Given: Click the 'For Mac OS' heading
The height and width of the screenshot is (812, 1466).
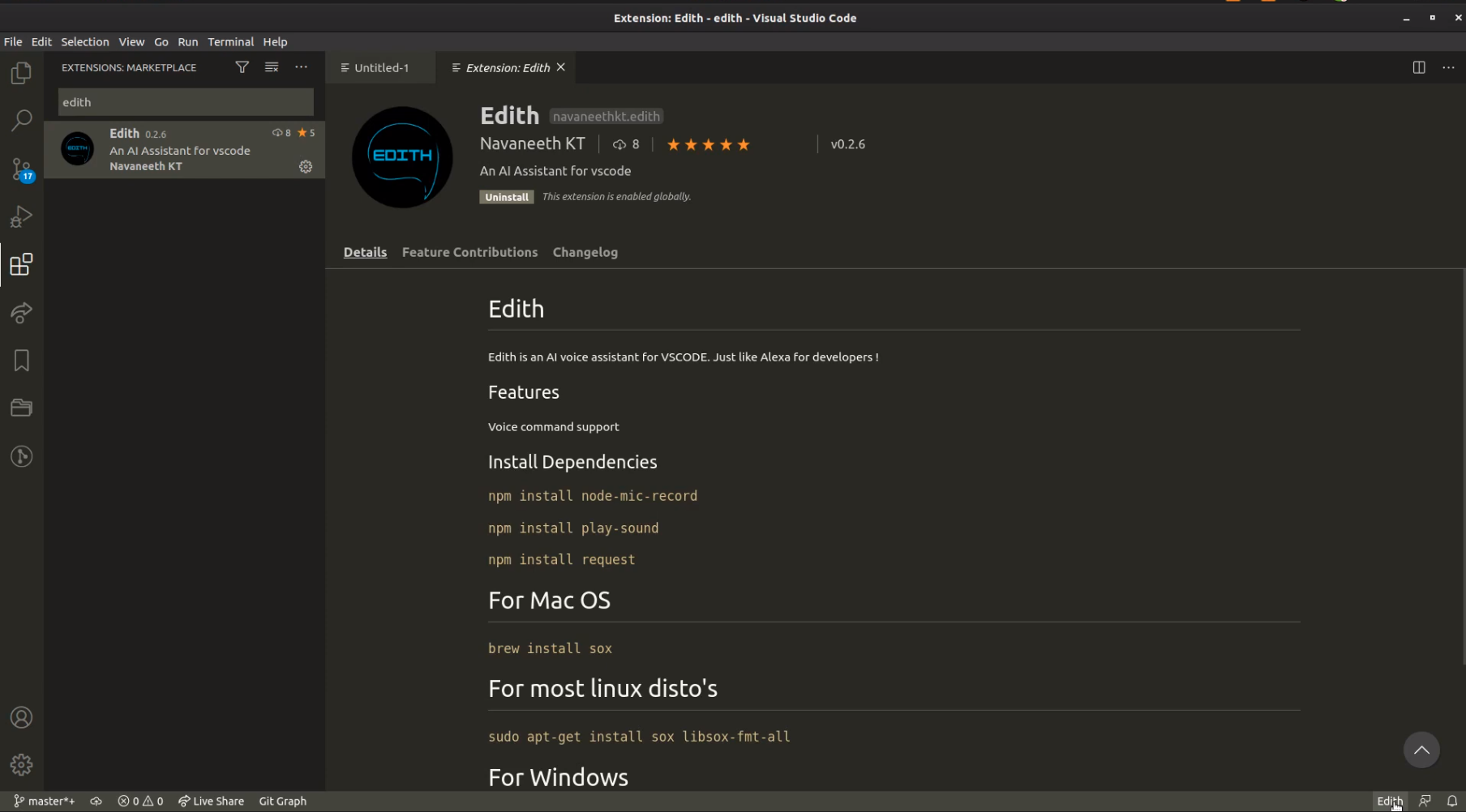Looking at the screenshot, I should (549, 600).
